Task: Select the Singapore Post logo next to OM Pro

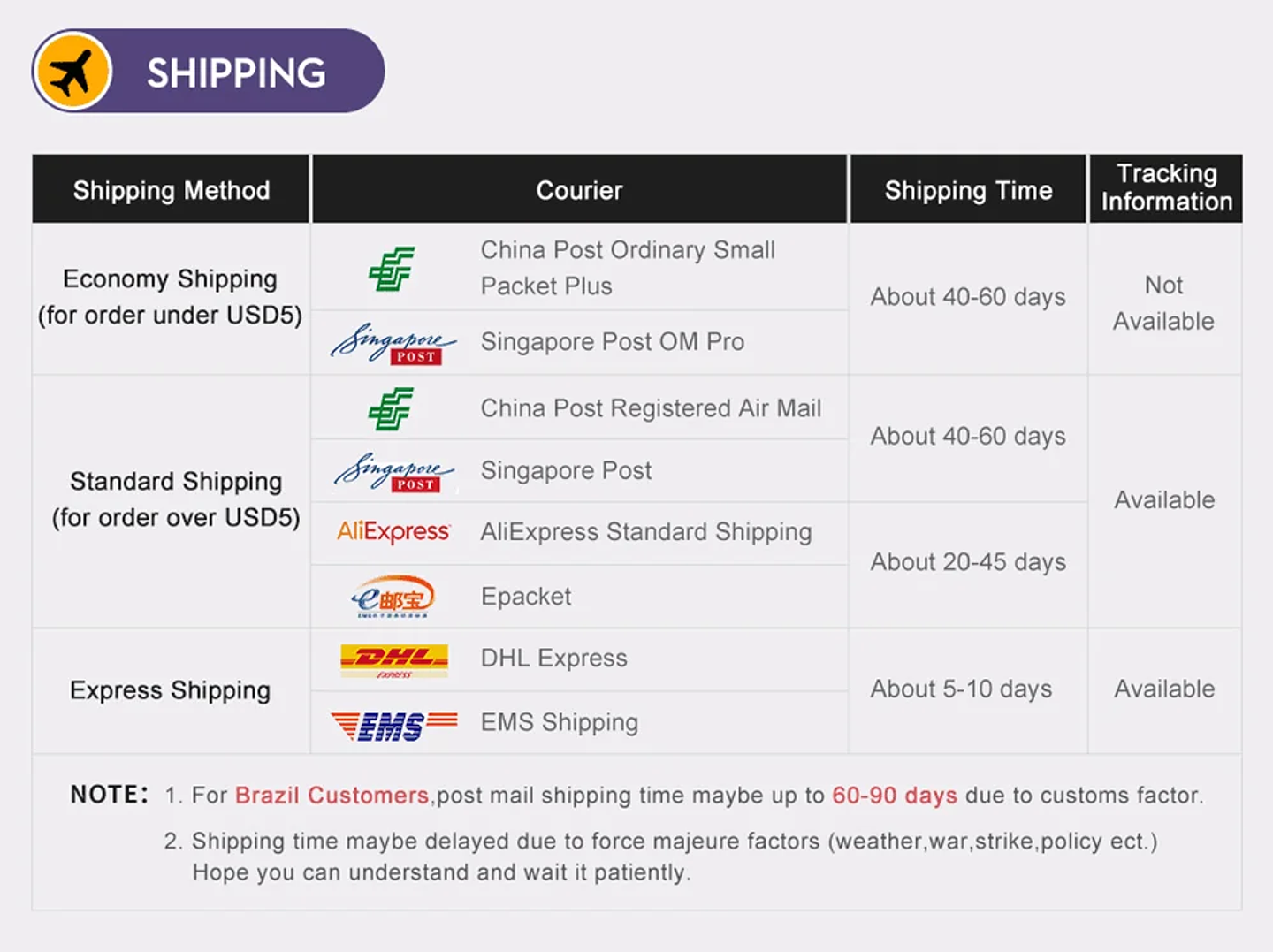Action: 393,343
